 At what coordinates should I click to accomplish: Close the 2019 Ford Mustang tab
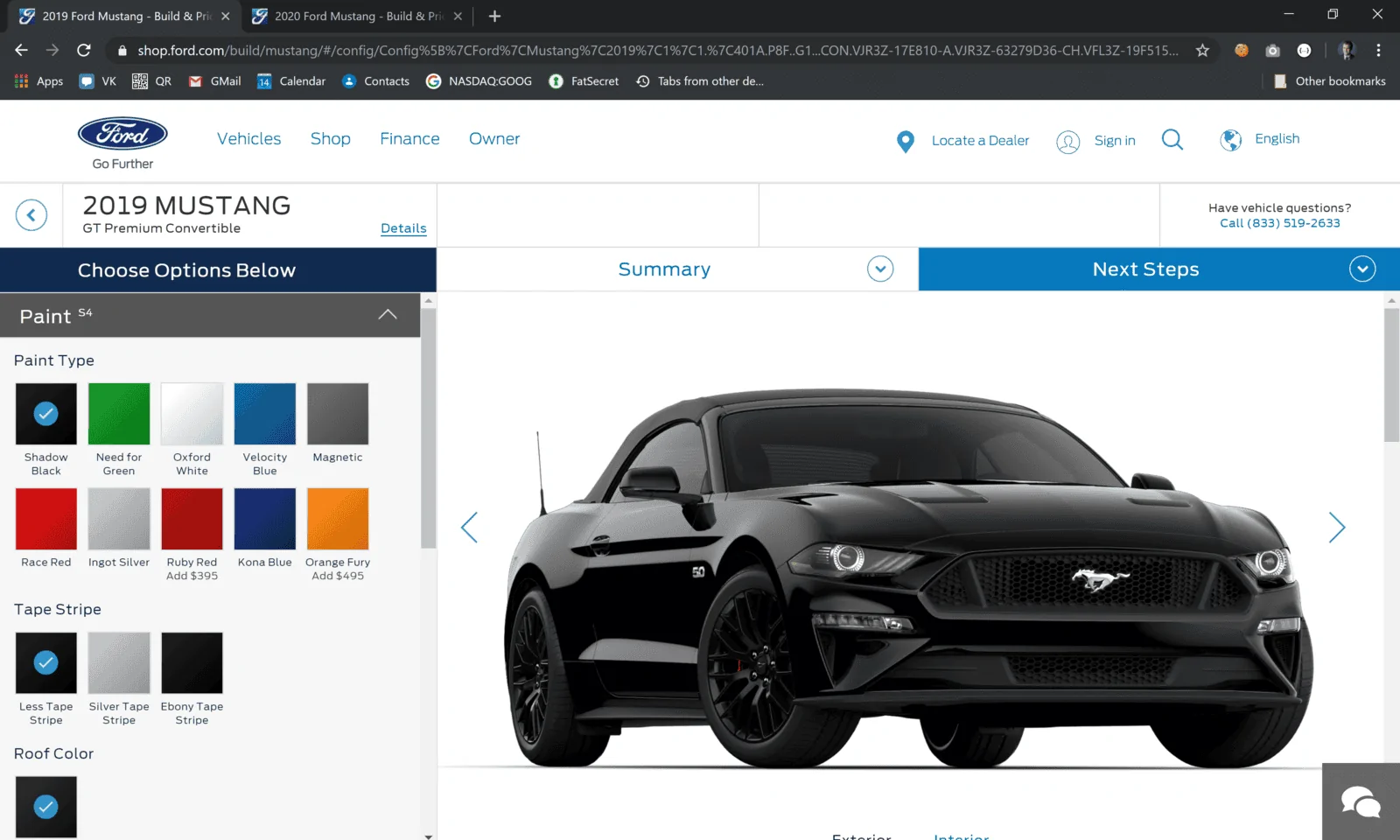[x=226, y=16]
